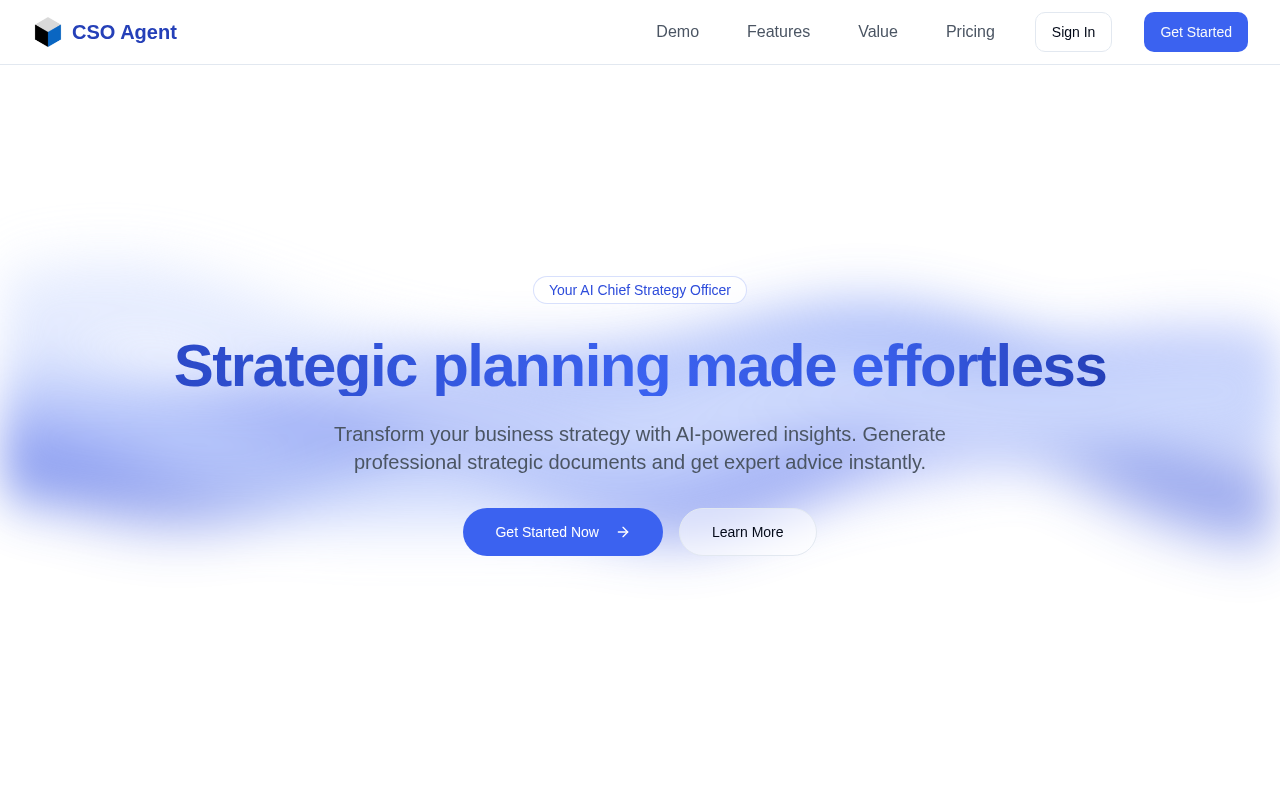Image resolution: width=1280 pixels, height=800 pixels.
Task: Select the Strategic planning made effortless heading
Action: point(640,367)
